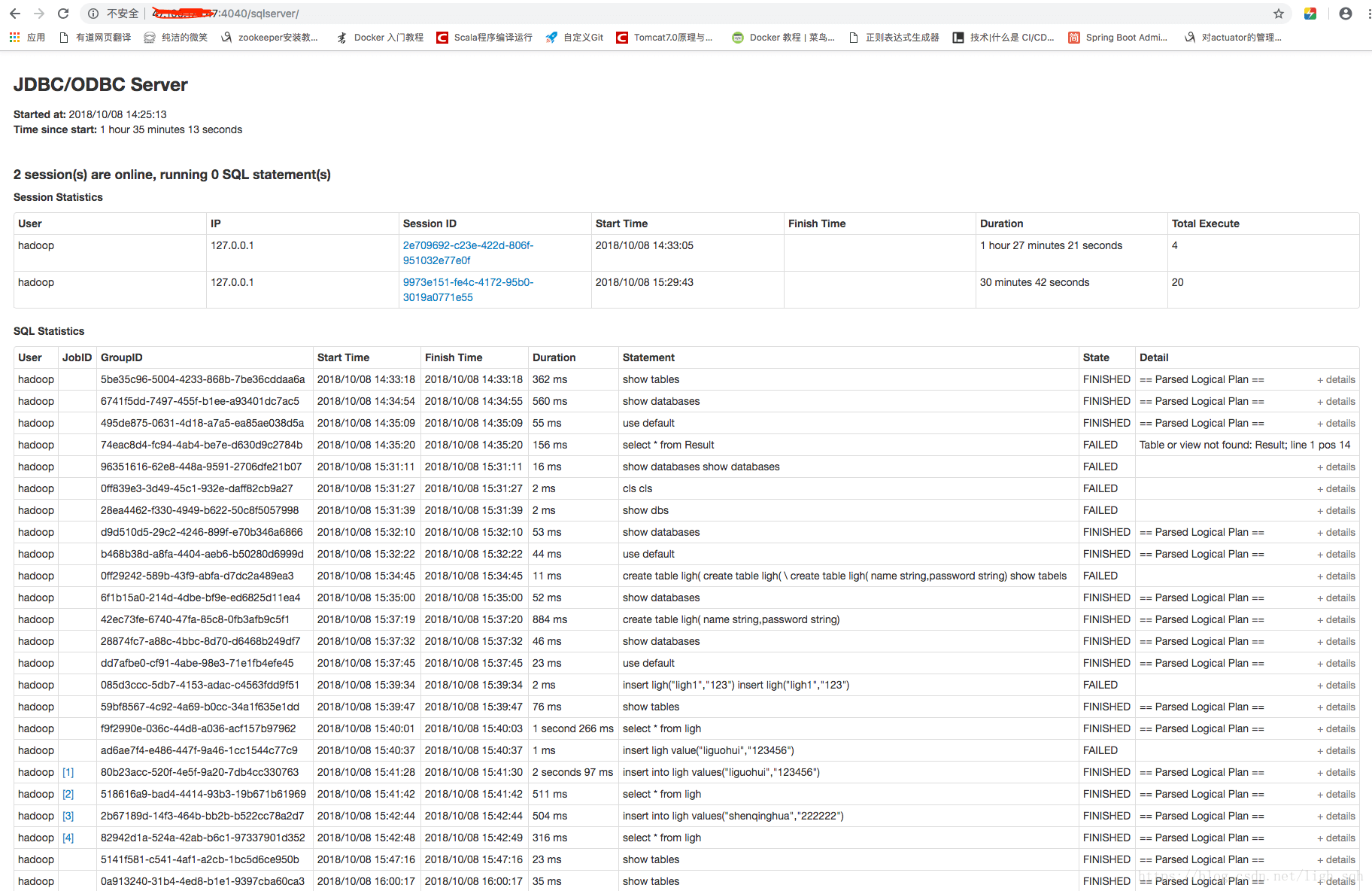
Task: Click the browser back arrow
Action: [15, 14]
